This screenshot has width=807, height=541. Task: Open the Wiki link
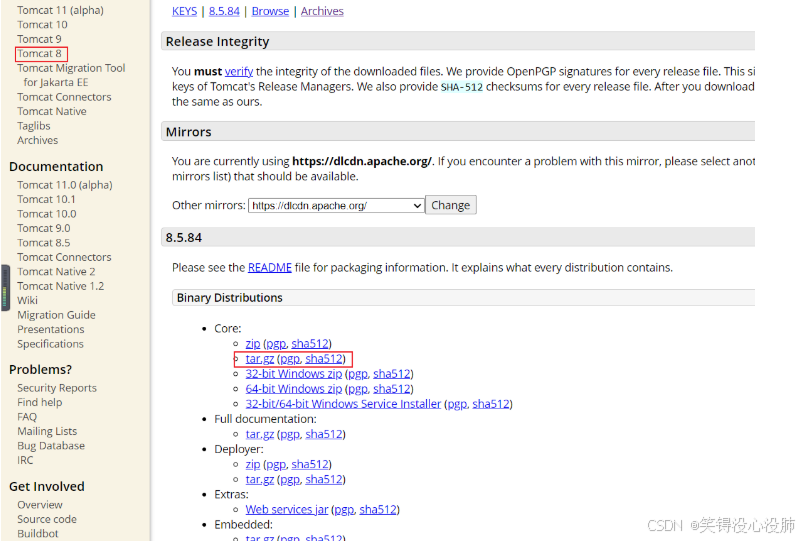[x=27, y=300]
